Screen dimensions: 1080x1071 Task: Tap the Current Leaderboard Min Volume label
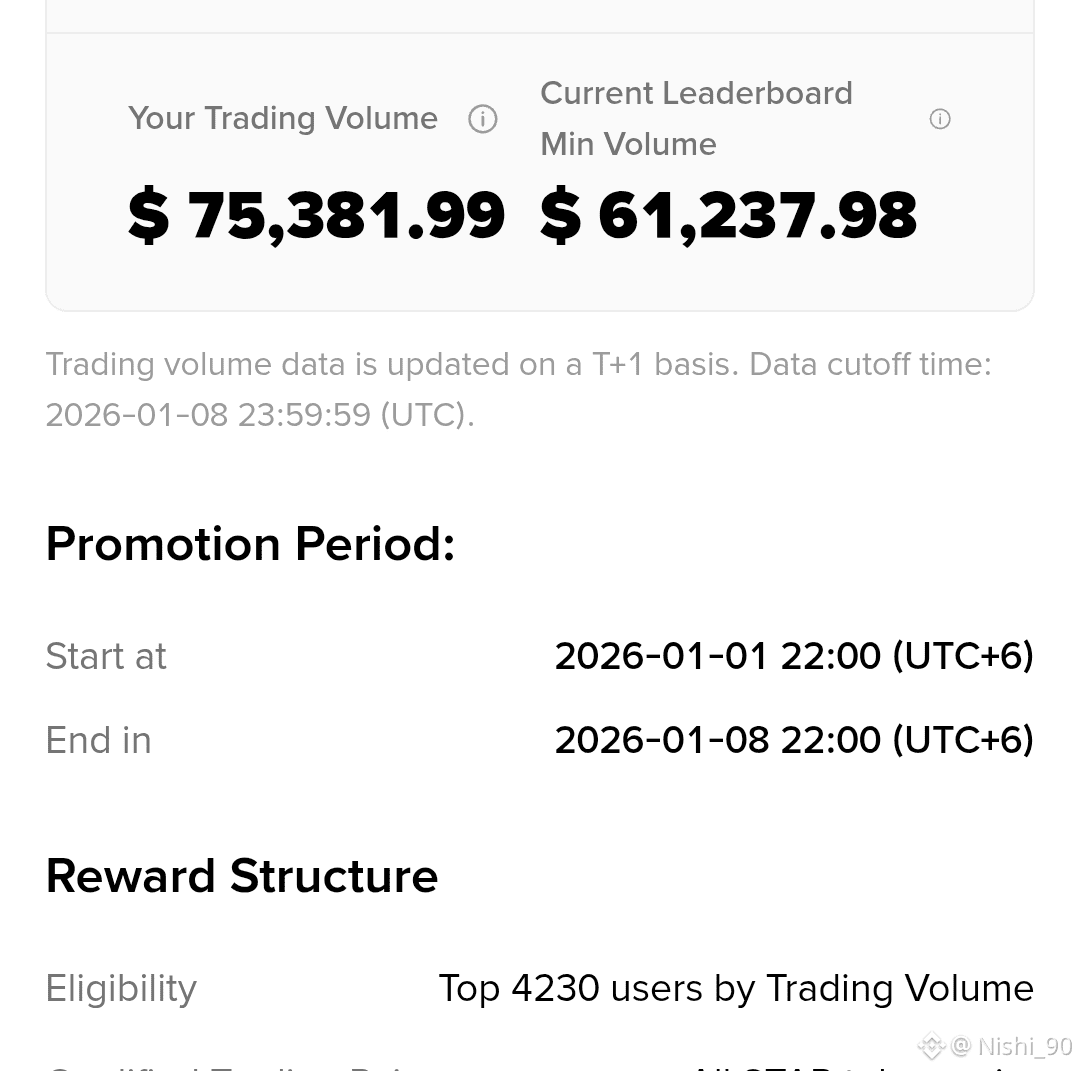696,118
